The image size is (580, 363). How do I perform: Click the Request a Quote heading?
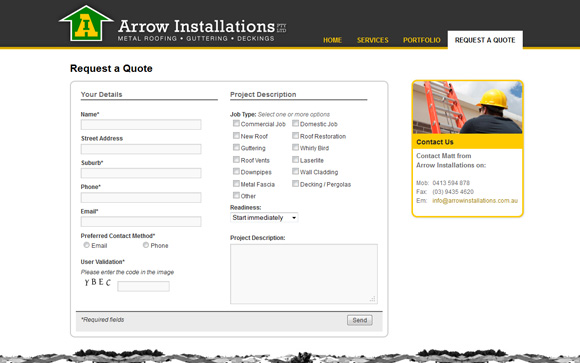pos(111,68)
